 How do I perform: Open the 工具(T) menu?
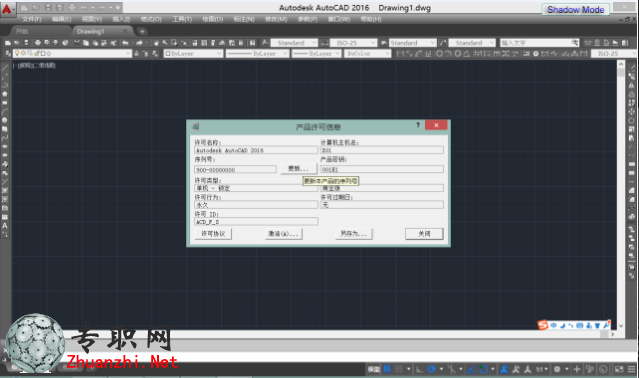point(182,19)
